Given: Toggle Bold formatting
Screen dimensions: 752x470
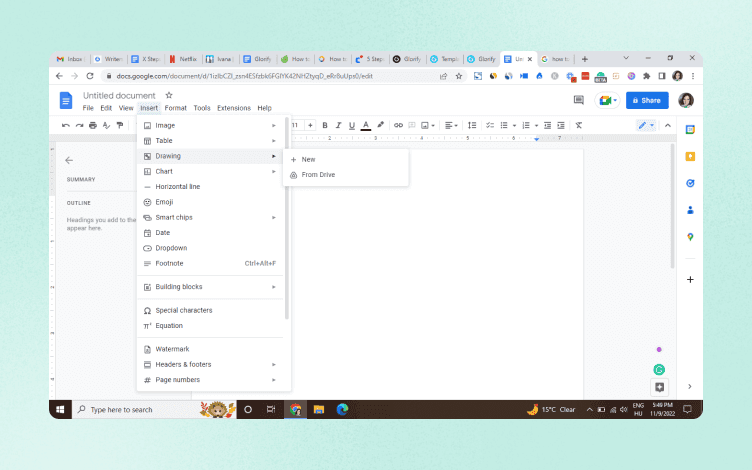Looking at the screenshot, I should (325, 126).
